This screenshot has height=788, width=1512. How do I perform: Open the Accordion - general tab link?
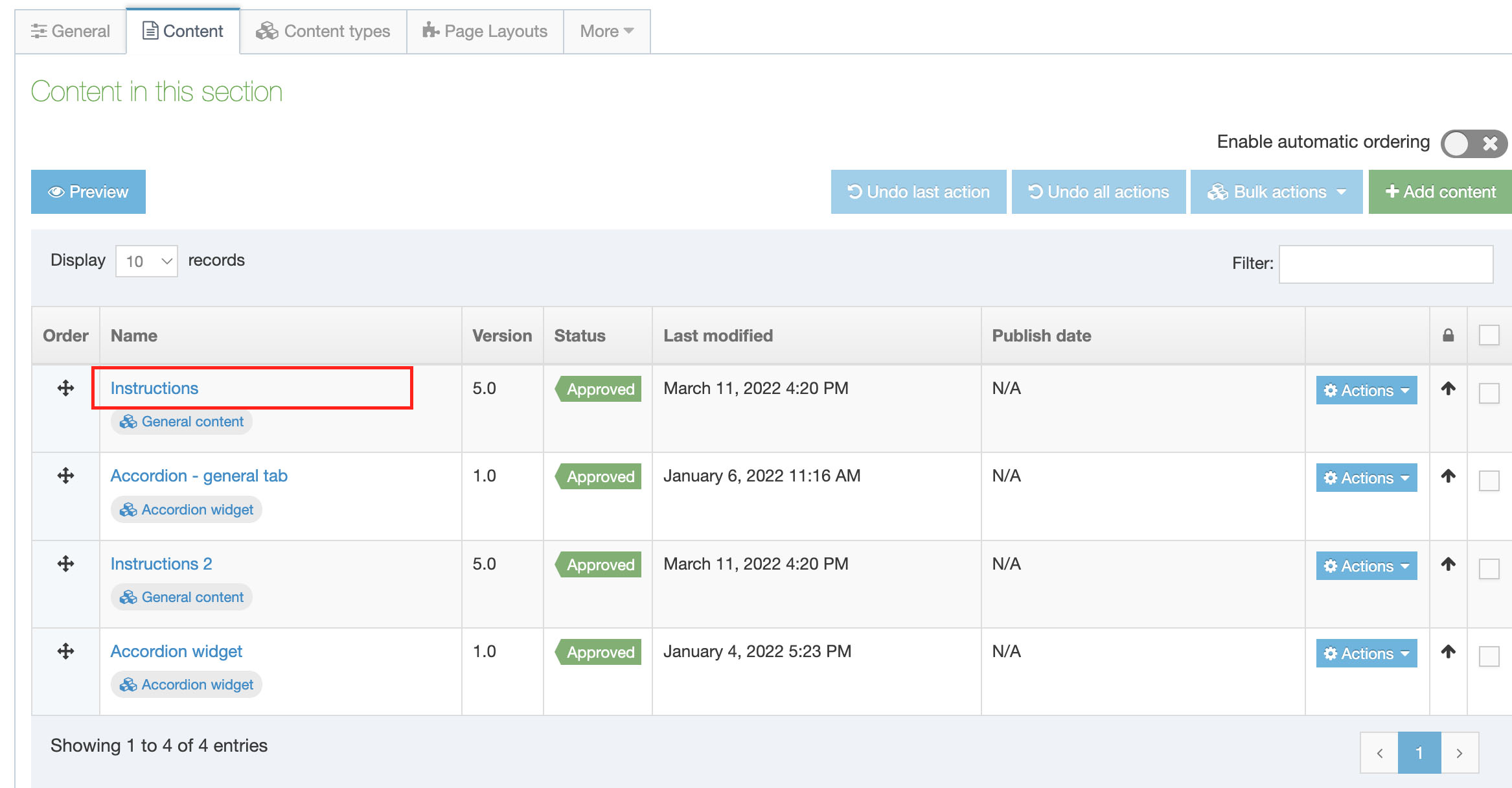199,476
